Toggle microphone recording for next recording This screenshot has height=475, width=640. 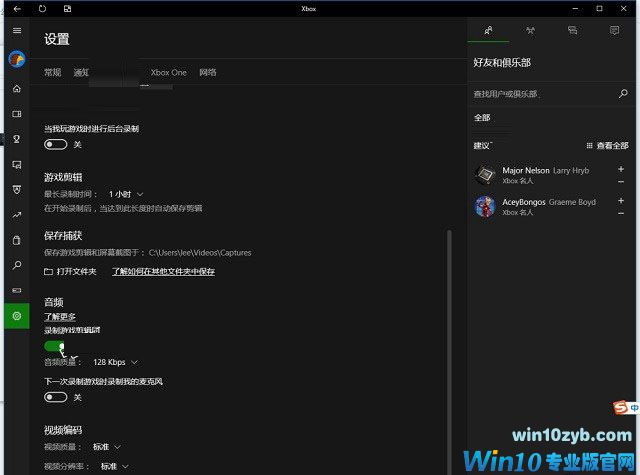click(56, 397)
